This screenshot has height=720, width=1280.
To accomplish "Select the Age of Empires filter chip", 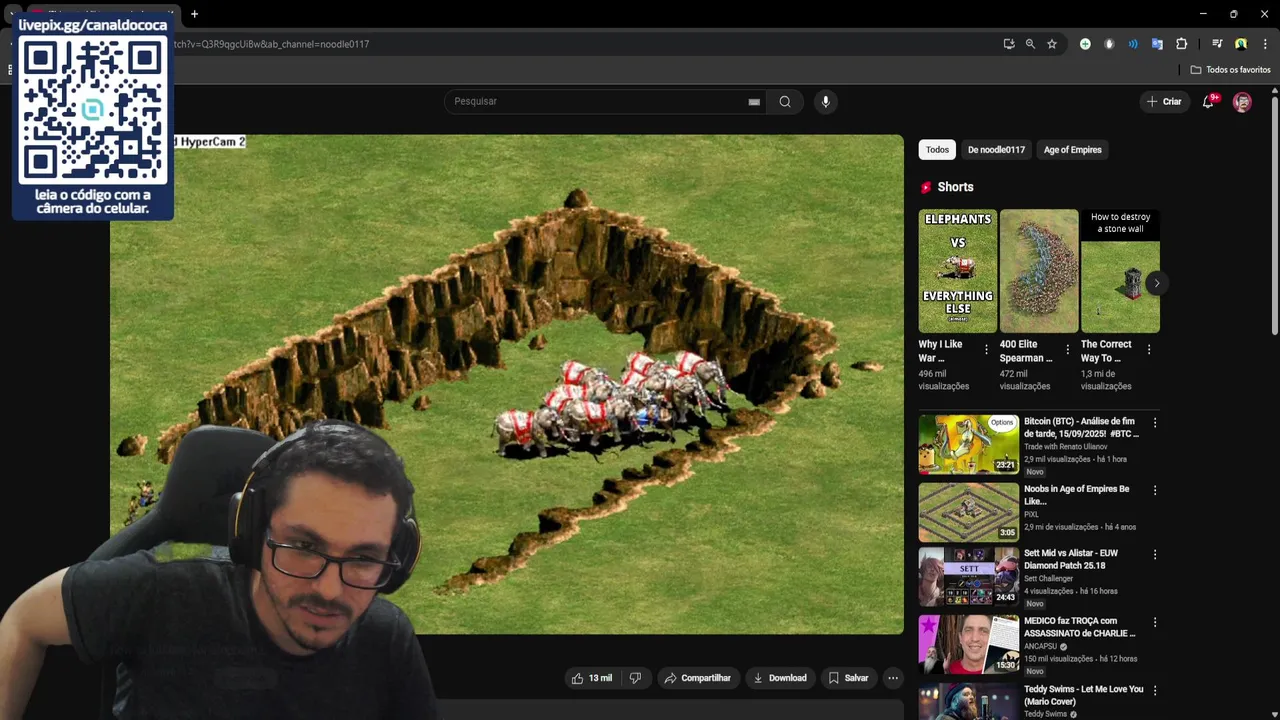I will (x=1072, y=150).
